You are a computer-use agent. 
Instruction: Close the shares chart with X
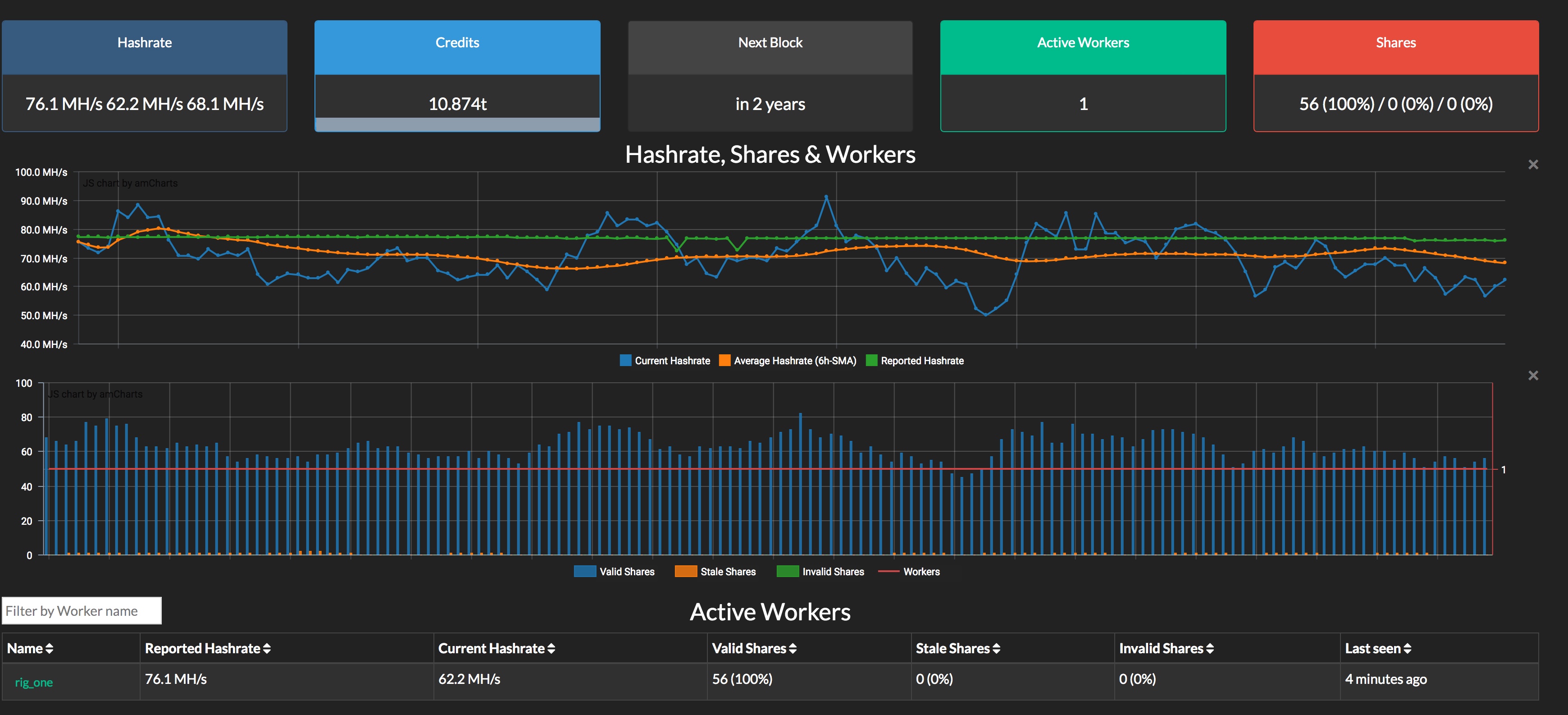click(1533, 375)
